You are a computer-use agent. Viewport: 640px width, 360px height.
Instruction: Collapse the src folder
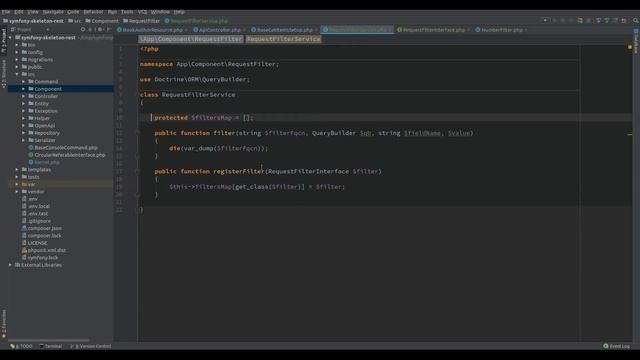click(17, 74)
